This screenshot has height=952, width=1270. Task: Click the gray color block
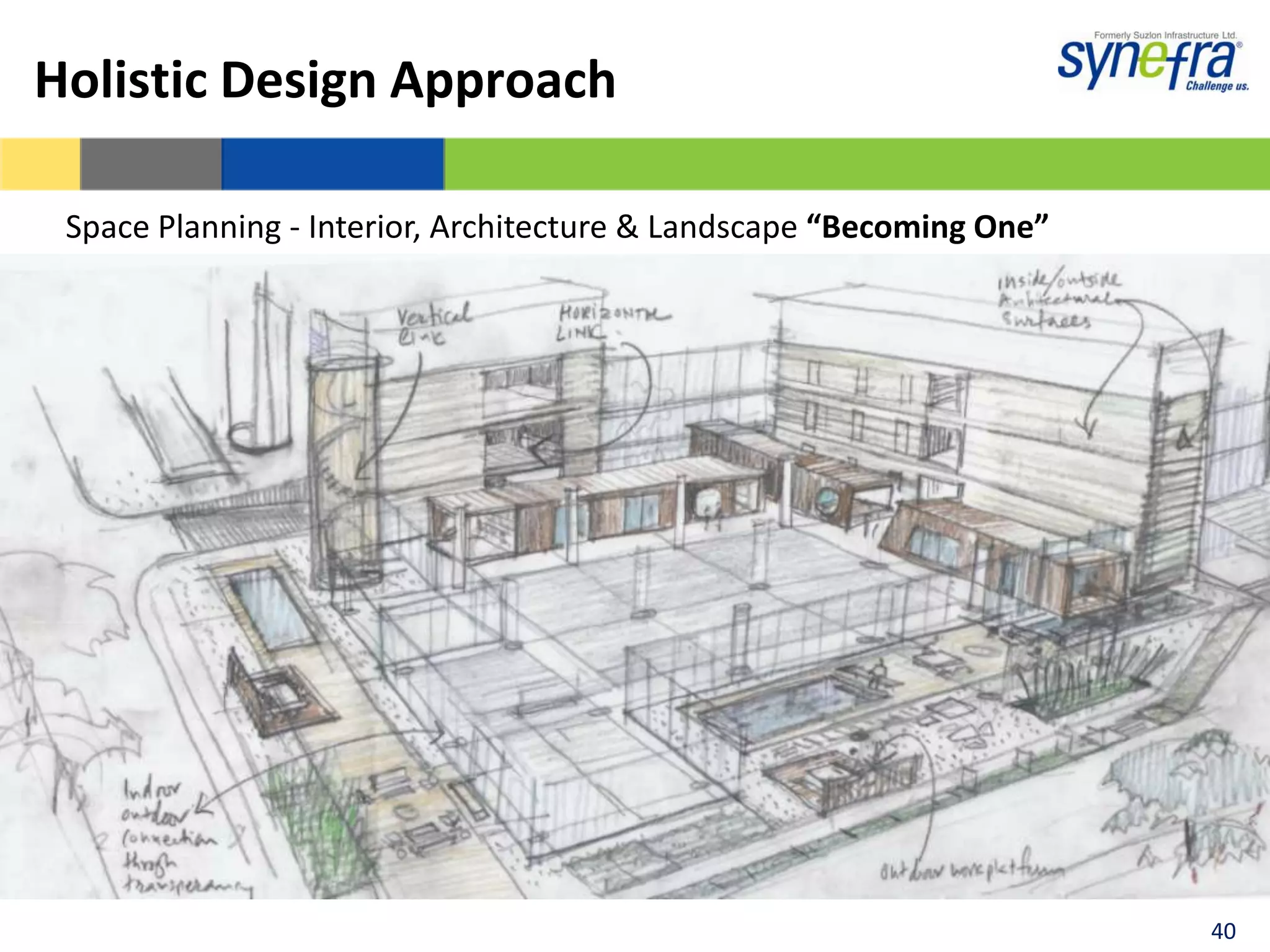point(151,164)
